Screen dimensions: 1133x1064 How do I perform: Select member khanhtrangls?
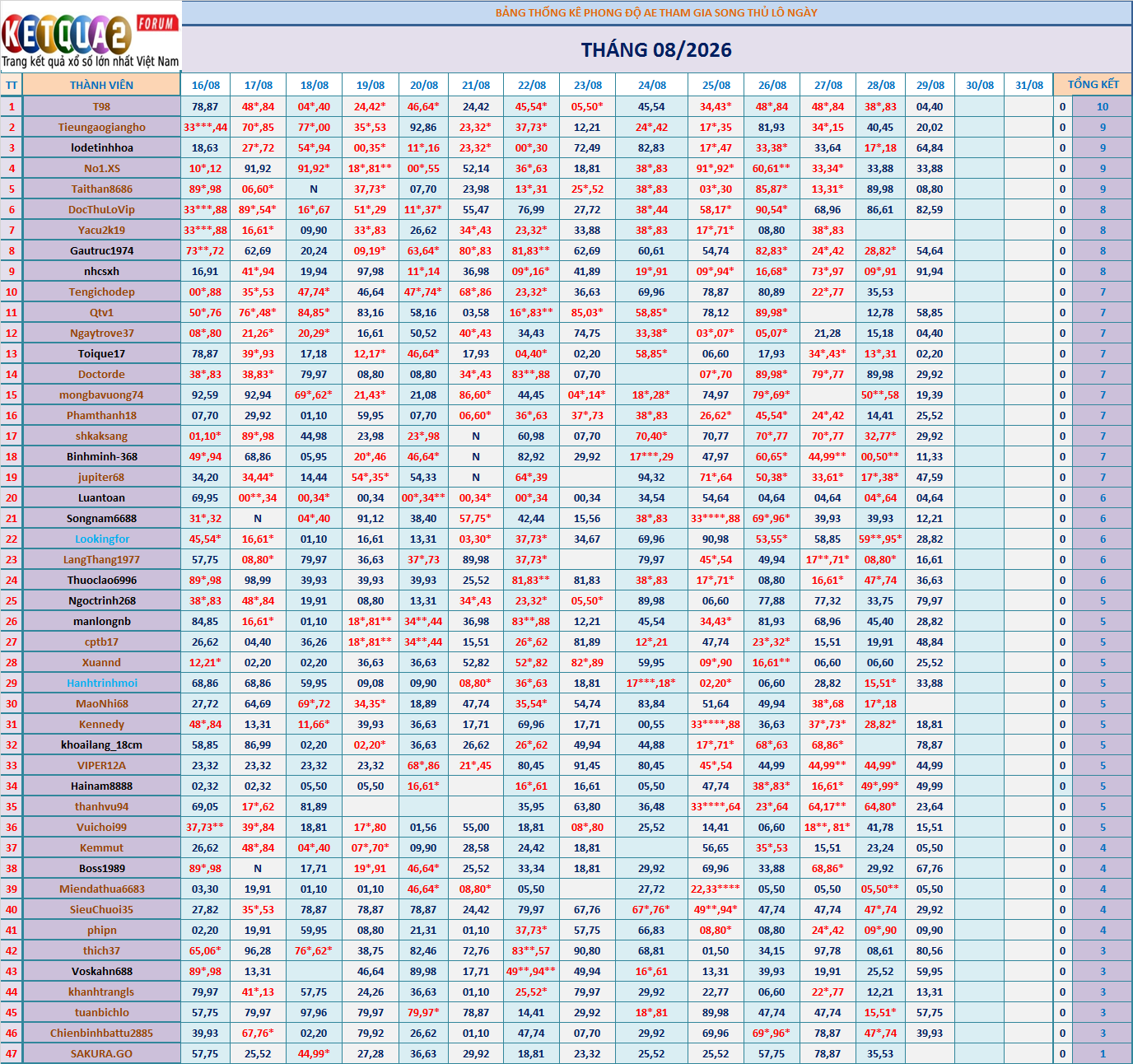[101, 992]
